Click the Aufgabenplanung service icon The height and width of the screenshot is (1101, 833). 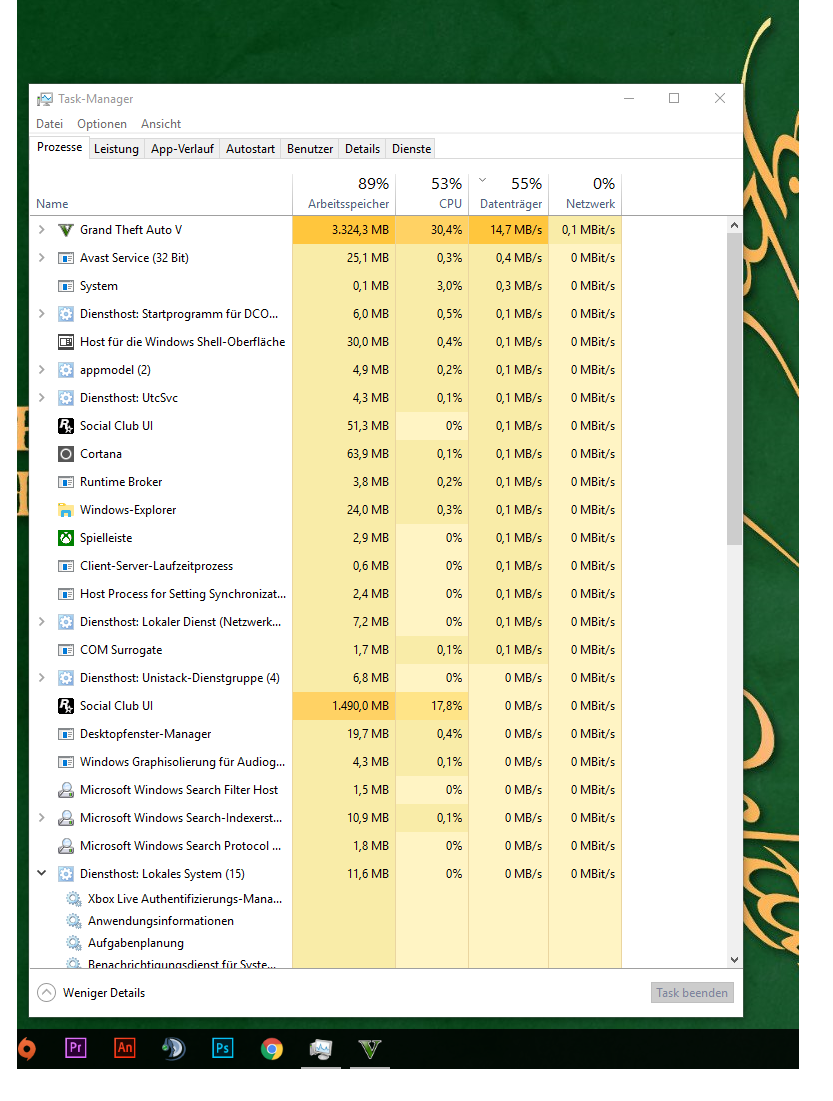pyautogui.click(x=73, y=943)
